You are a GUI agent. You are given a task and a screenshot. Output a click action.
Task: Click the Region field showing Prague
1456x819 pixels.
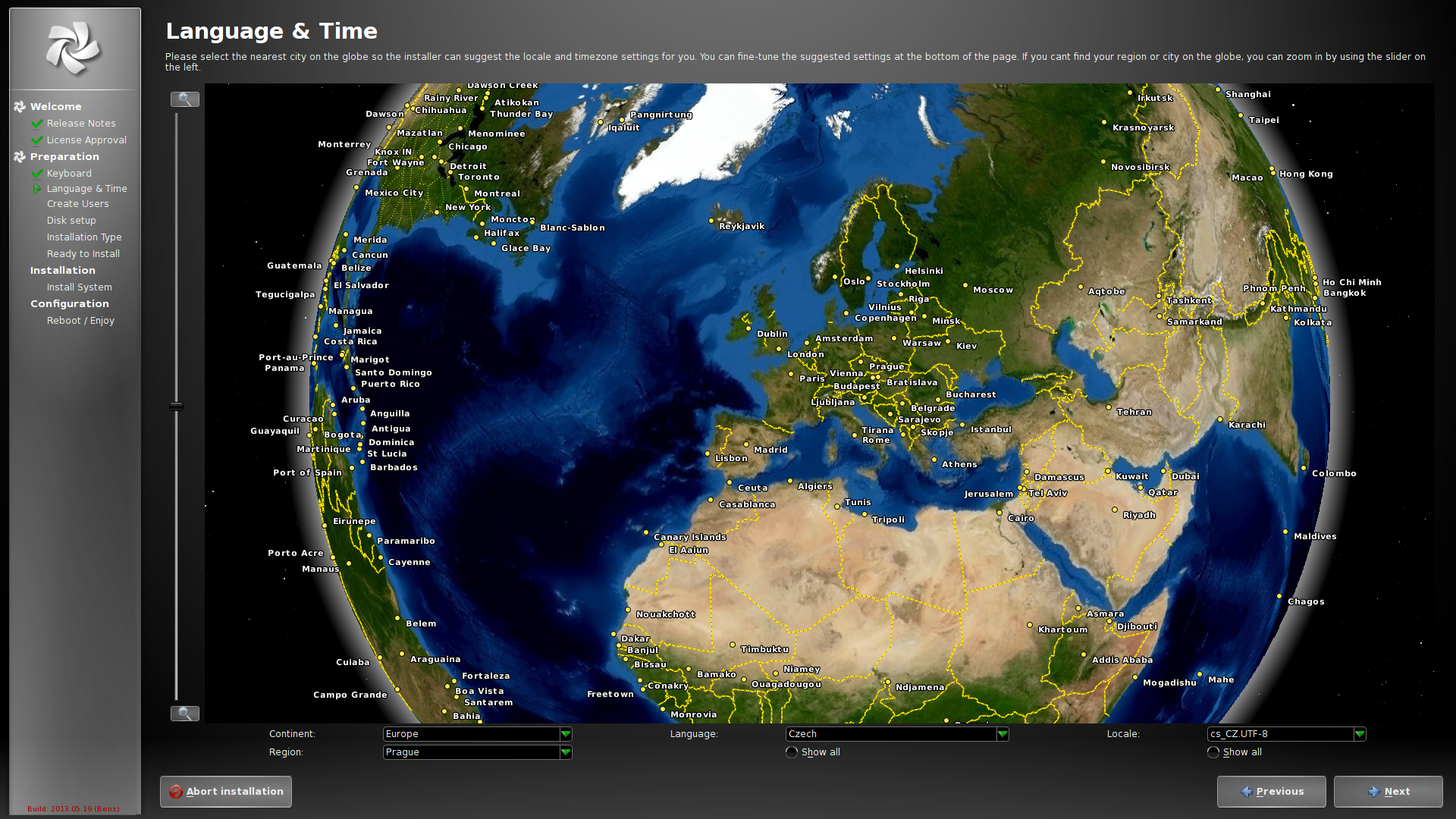477,752
